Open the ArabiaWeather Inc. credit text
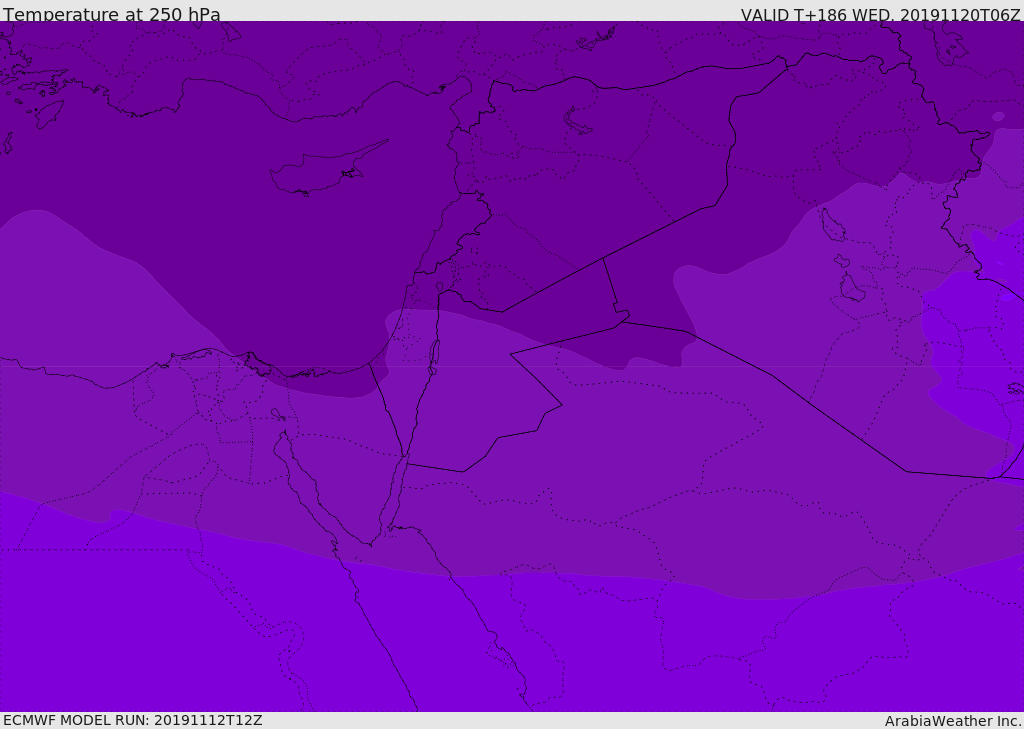This screenshot has width=1024, height=729. pos(953,721)
